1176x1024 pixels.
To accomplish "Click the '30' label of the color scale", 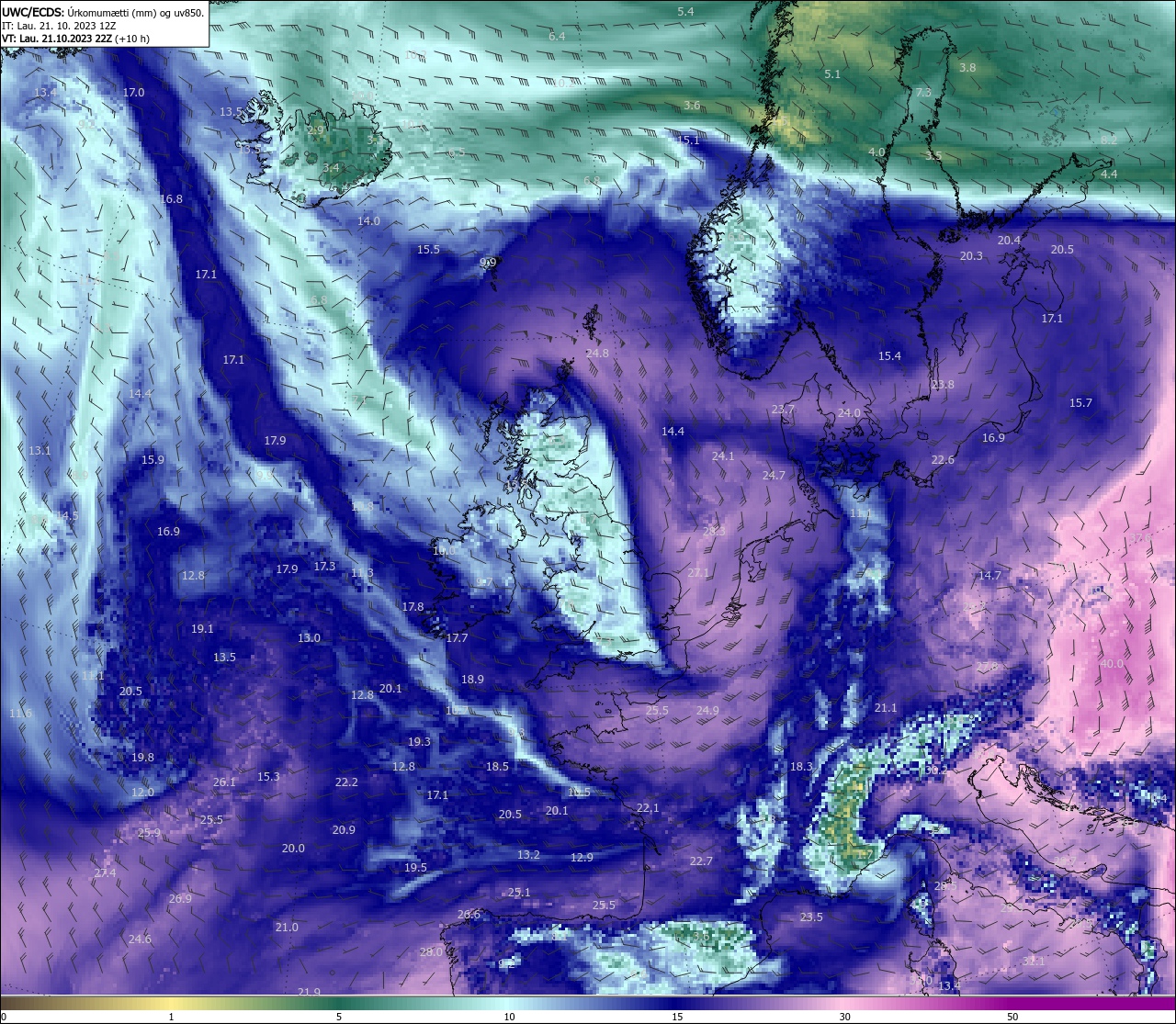I will (844, 1017).
